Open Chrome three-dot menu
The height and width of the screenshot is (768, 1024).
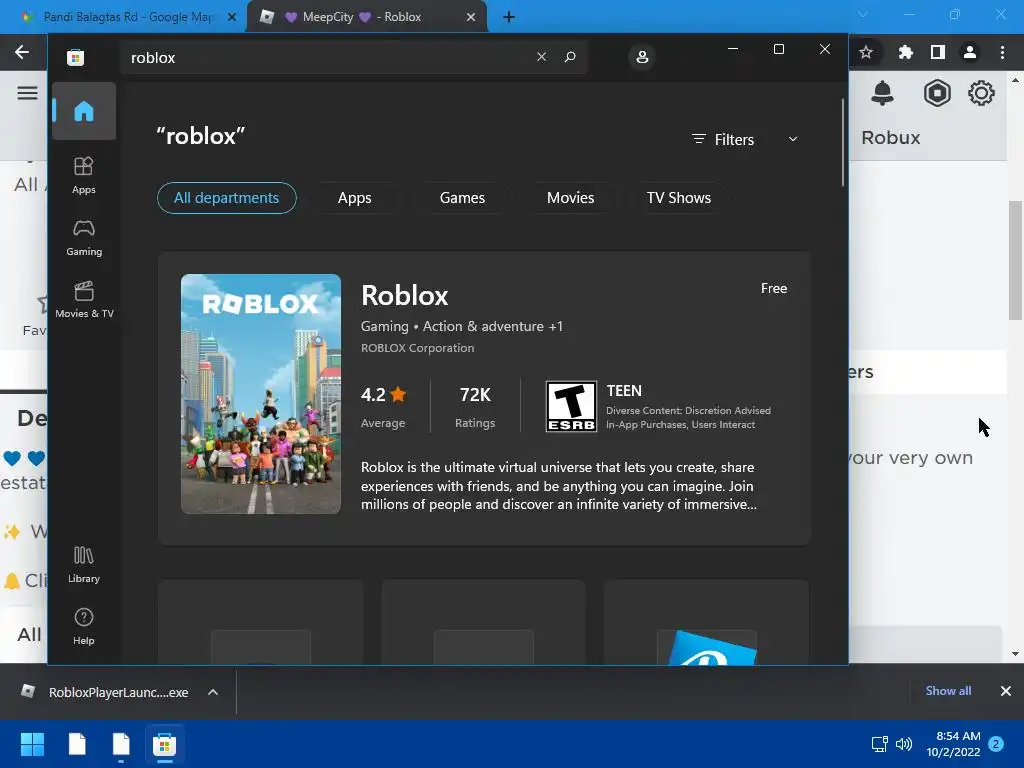point(1002,52)
